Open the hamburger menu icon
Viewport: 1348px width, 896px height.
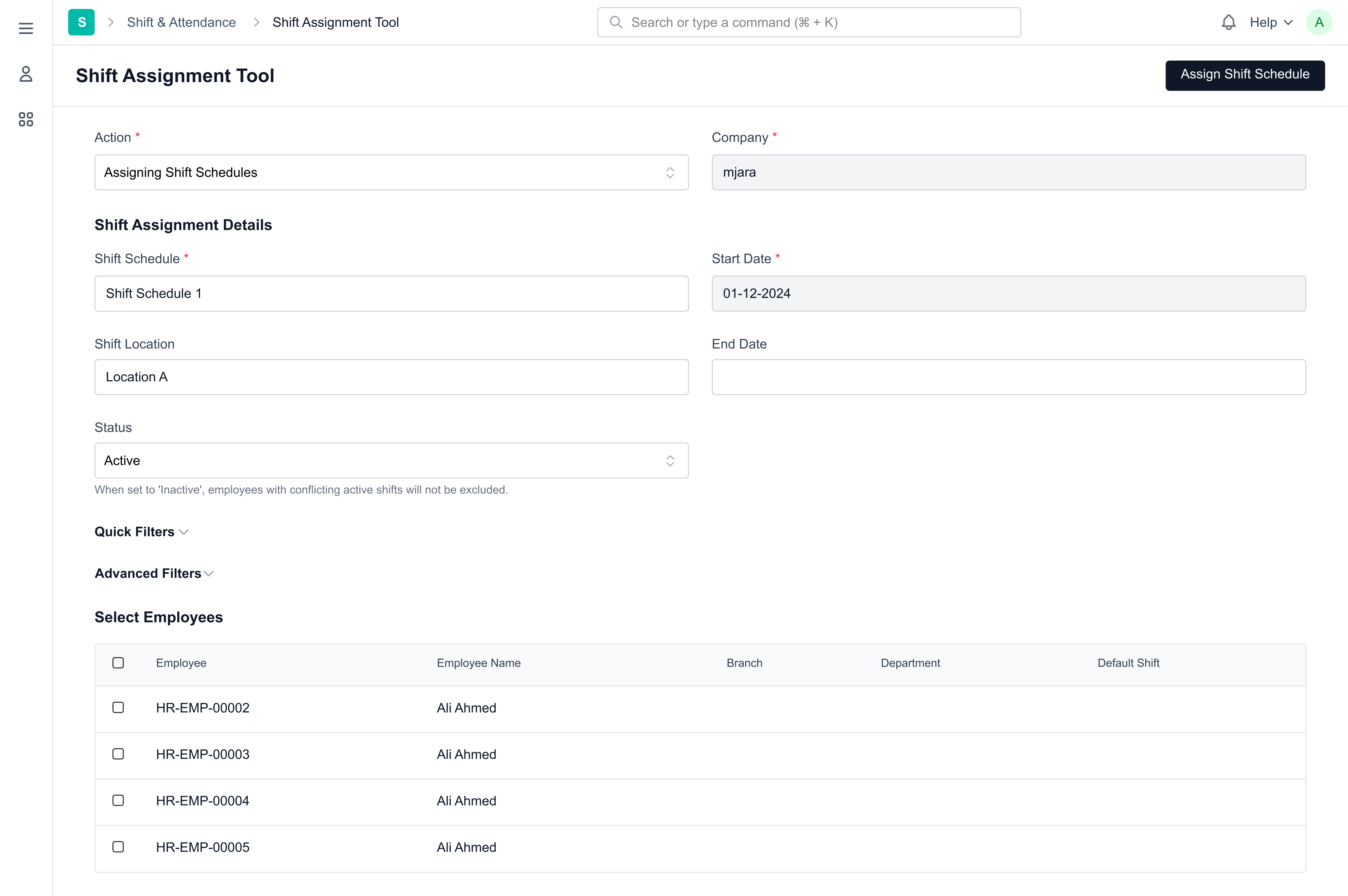[26, 28]
